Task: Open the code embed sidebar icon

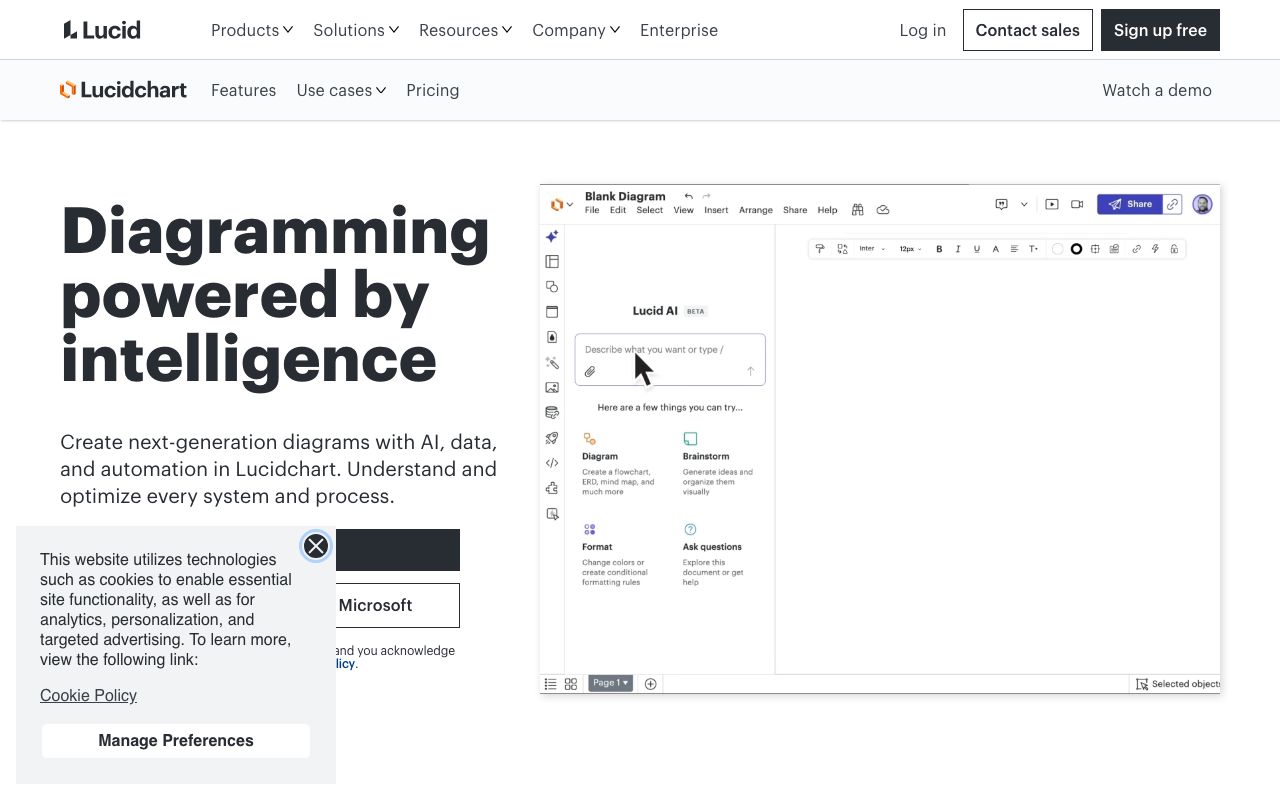Action: [552, 463]
